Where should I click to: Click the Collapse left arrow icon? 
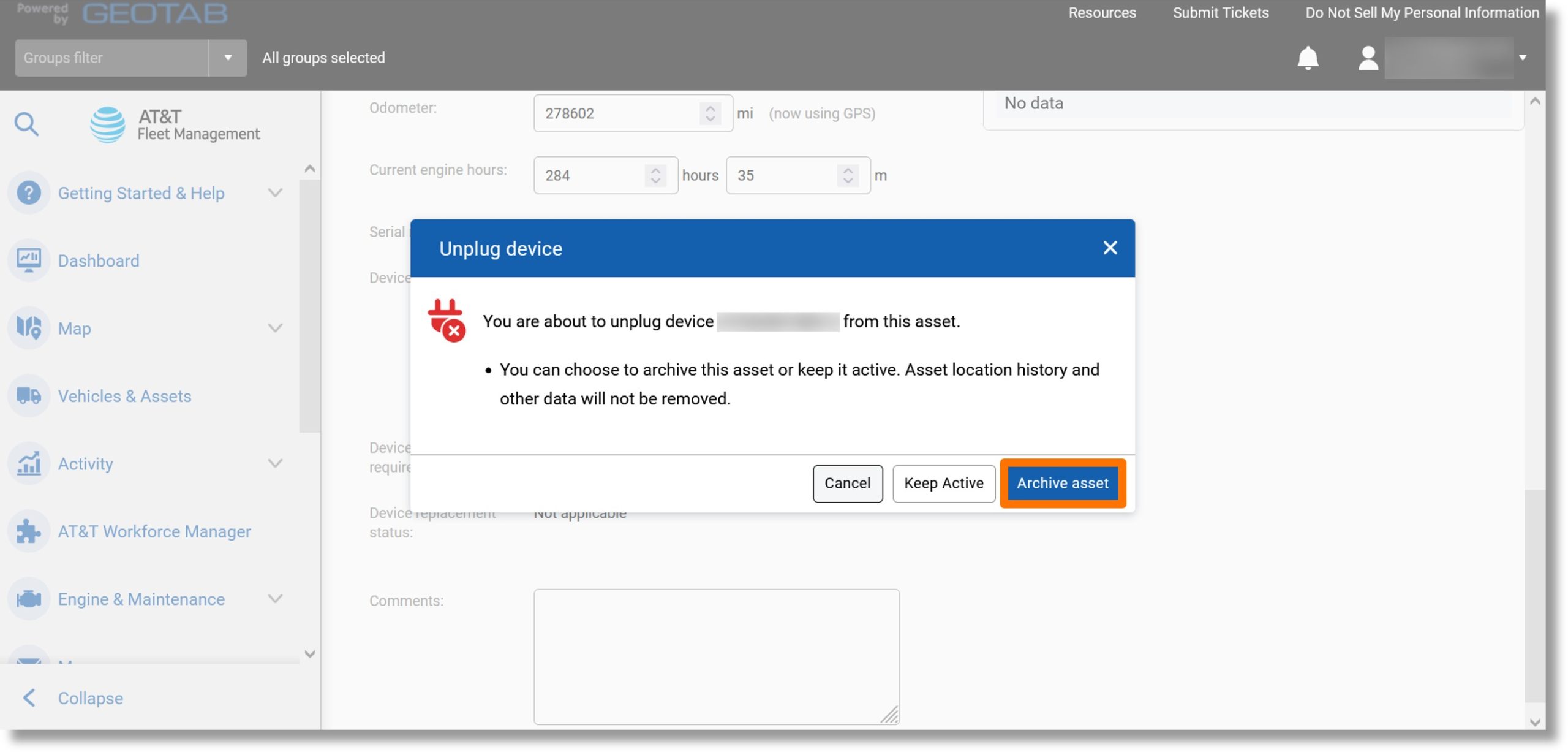29,697
